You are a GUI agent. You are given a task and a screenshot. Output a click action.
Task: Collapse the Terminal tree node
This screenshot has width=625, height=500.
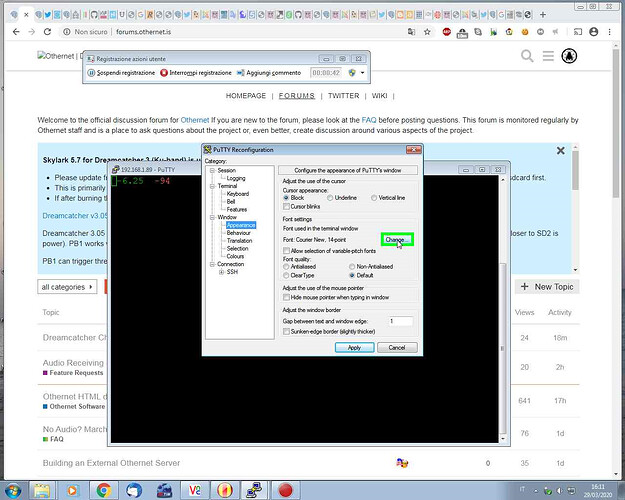212,186
